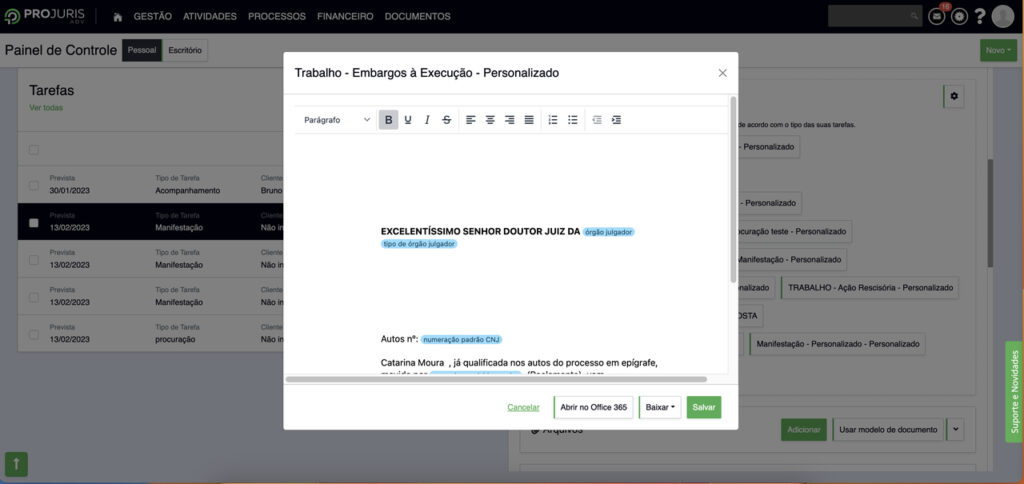Screen dimensions: 1024x484
Task: Select TRABALHO - Ação Rescisória - Personalizado template
Action: tap(871, 287)
